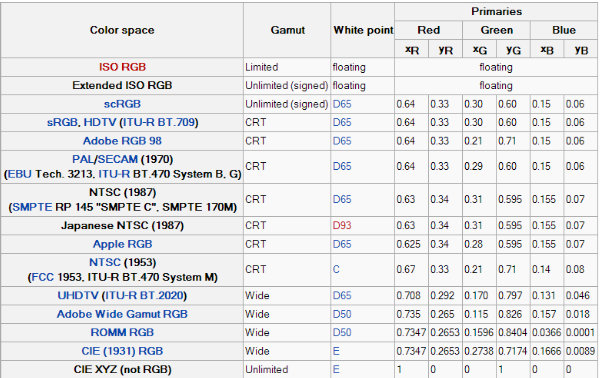Click D50 in Adobe Wide Gamut row
Image resolution: width=600 pixels, height=378 pixels.
pos(342,314)
